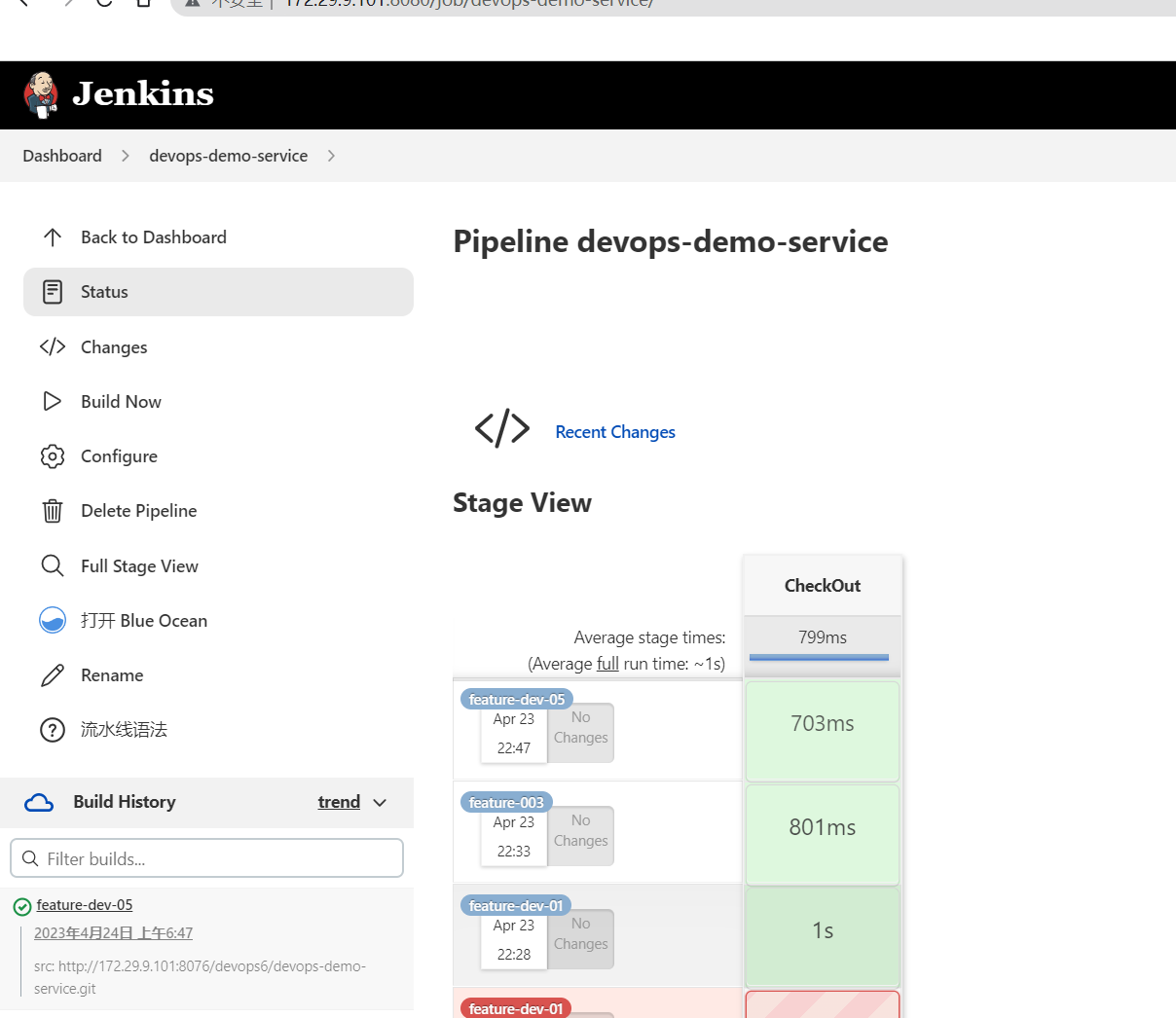Select the red failed CheckOut stage cell
Screen dimensions: 1176x1018
click(823, 1005)
